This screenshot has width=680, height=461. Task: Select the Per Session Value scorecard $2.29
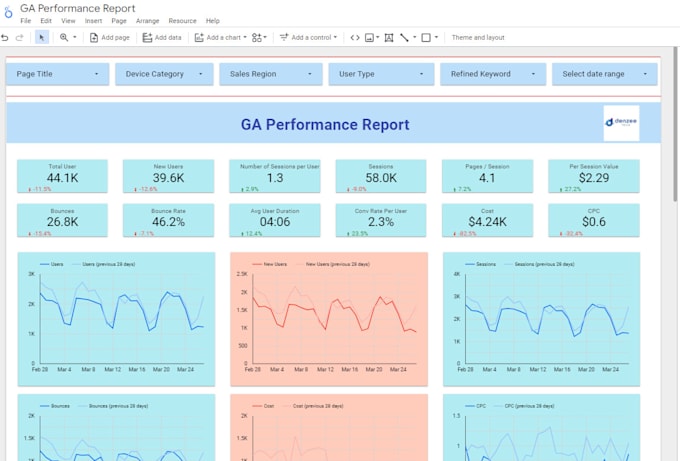594,176
